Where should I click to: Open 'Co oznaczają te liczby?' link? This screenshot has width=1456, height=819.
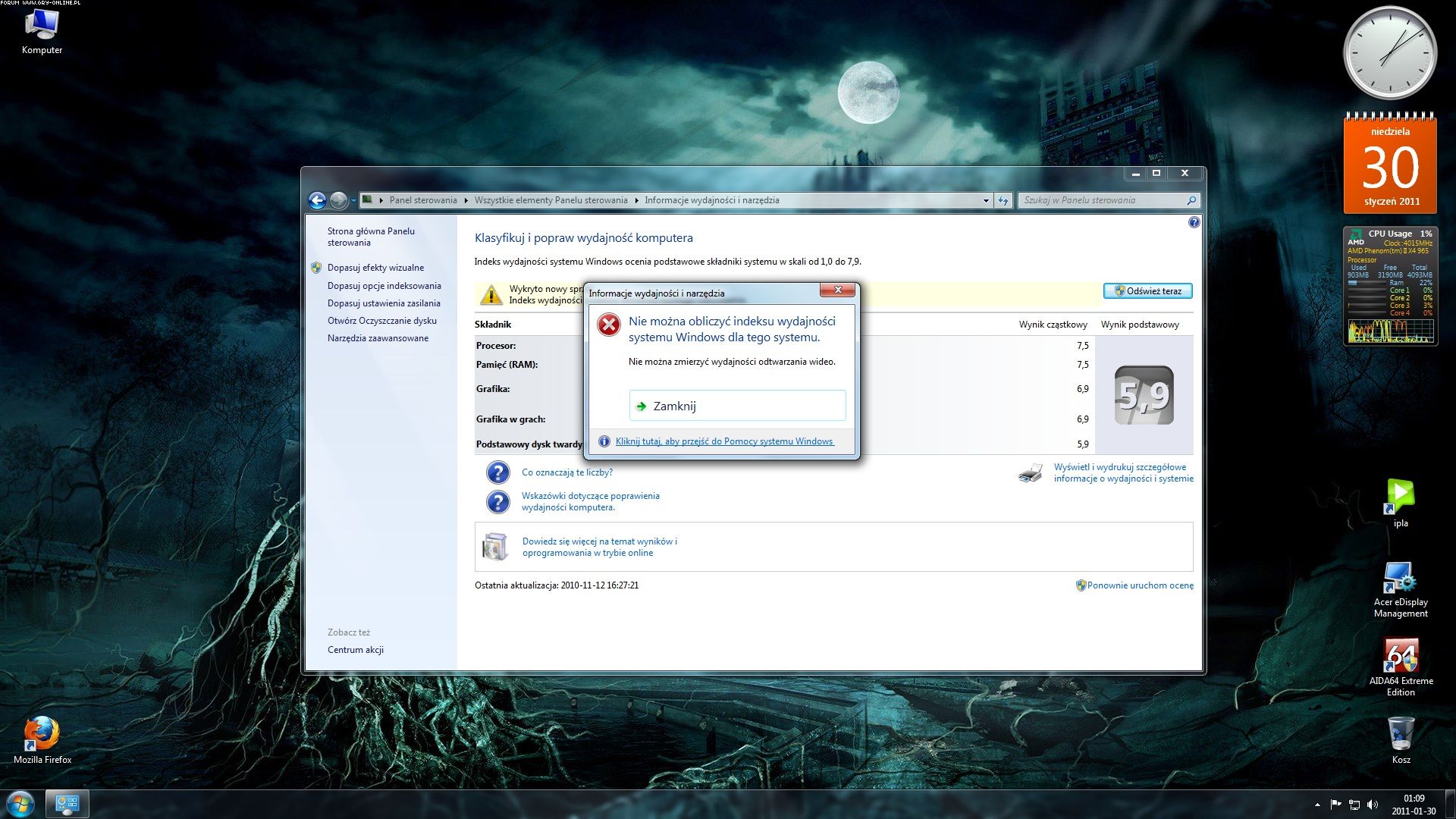pyautogui.click(x=566, y=472)
